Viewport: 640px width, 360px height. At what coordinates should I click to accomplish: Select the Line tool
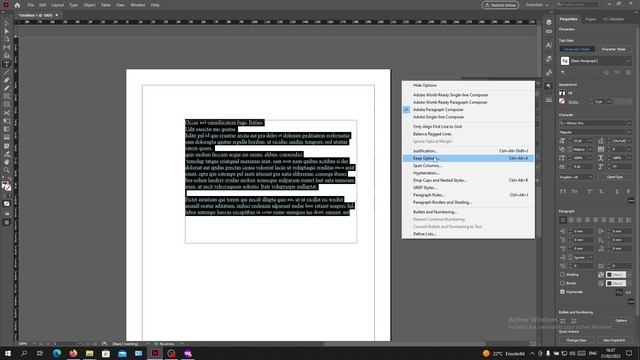pyautogui.click(x=7, y=72)
